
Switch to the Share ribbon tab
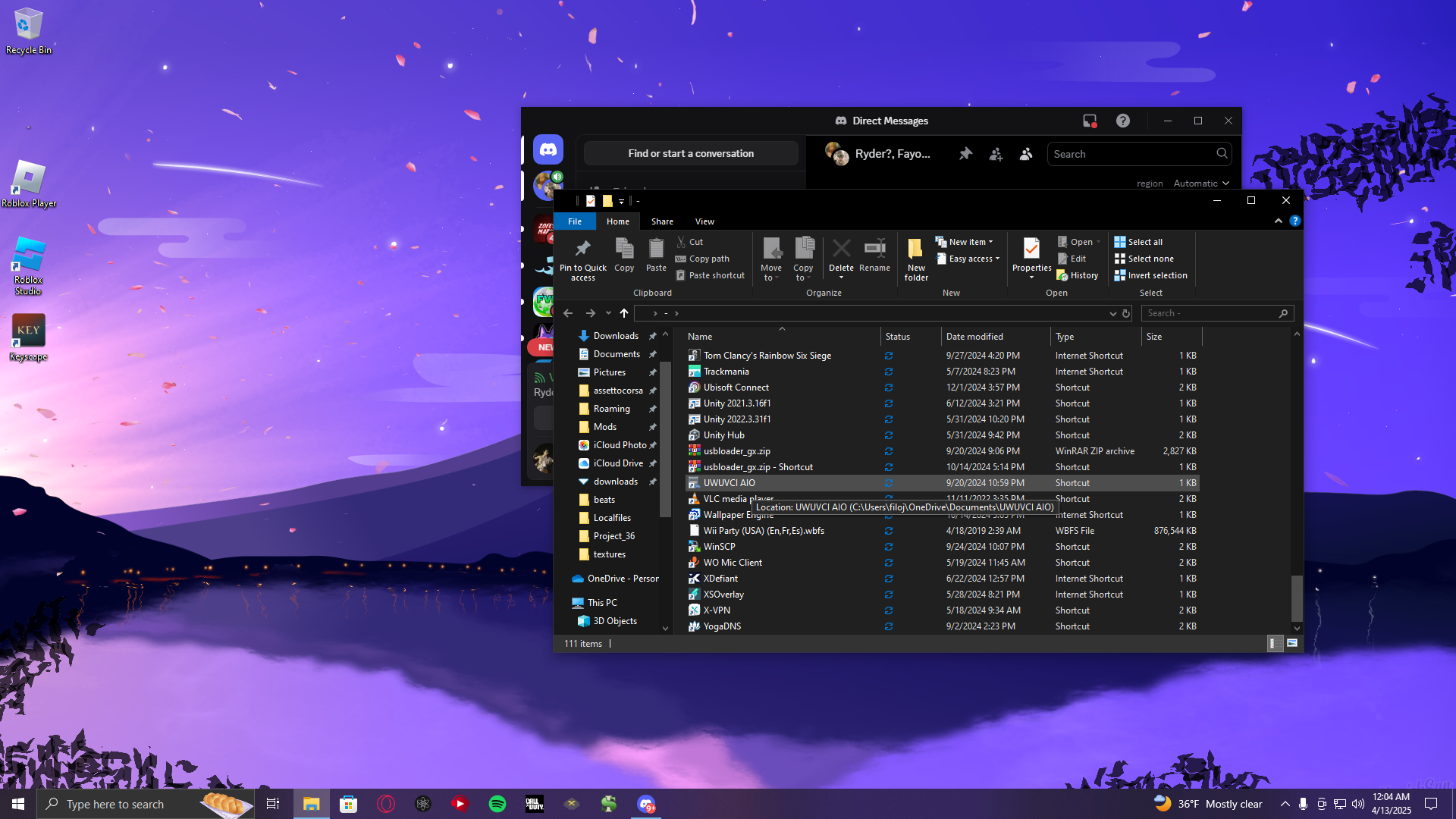[x=662, y=221]
